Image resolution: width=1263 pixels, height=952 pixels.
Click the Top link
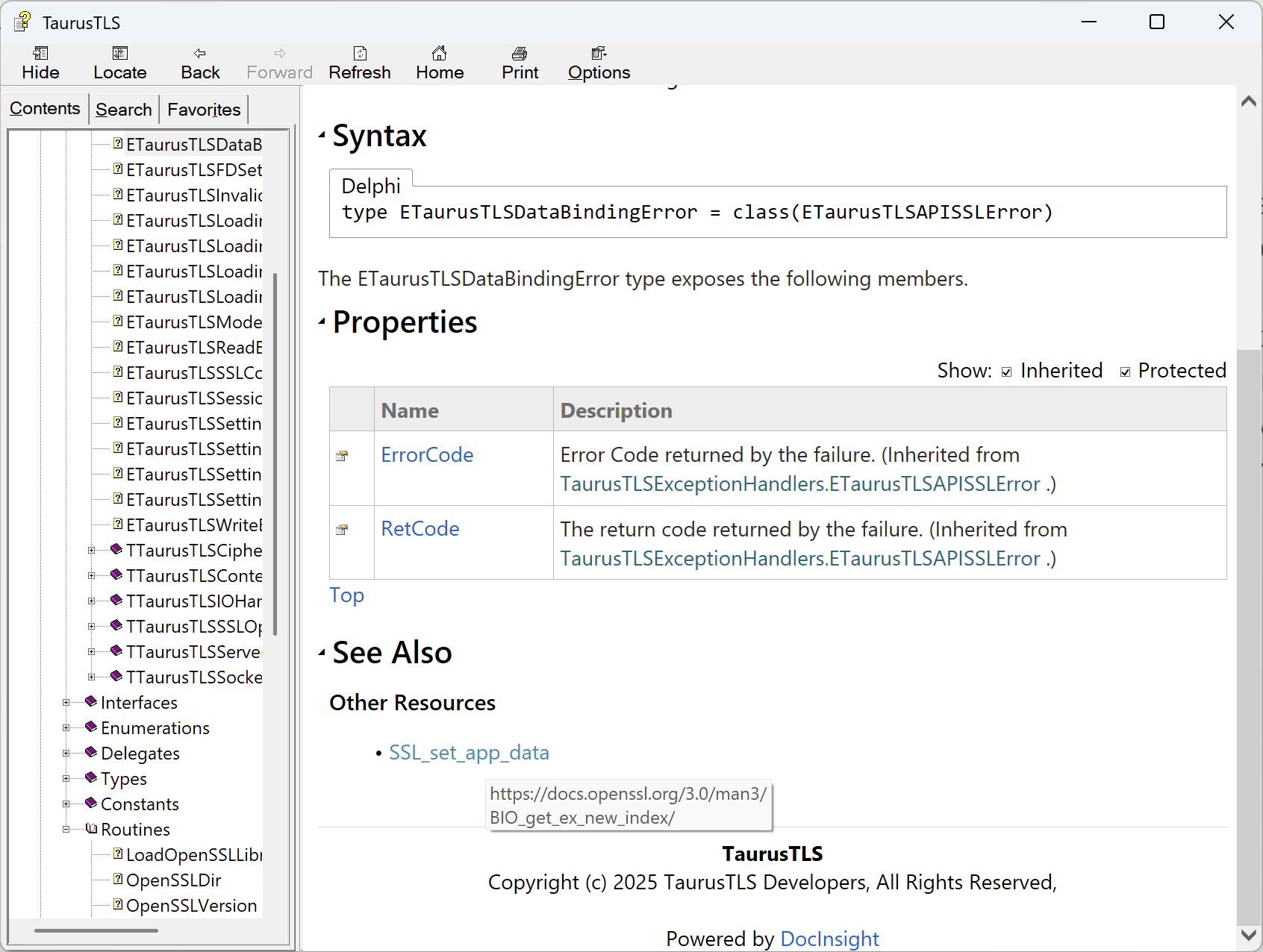point(347,595)
